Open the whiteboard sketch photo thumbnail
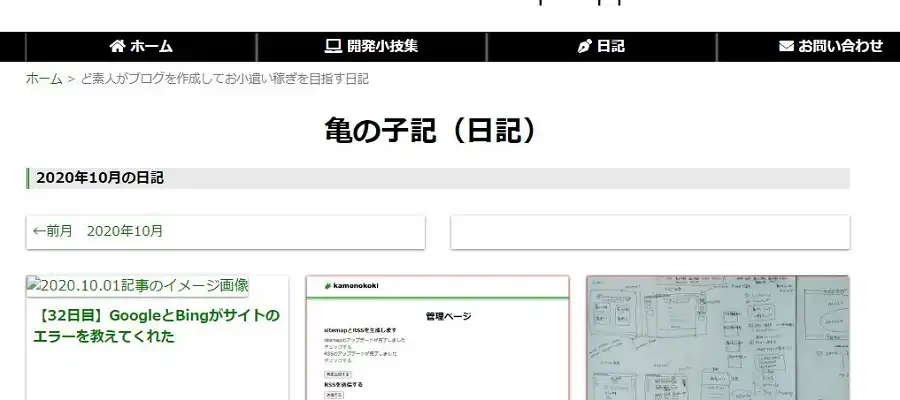This screenshot has width=900, height=400. click(717, 338)
